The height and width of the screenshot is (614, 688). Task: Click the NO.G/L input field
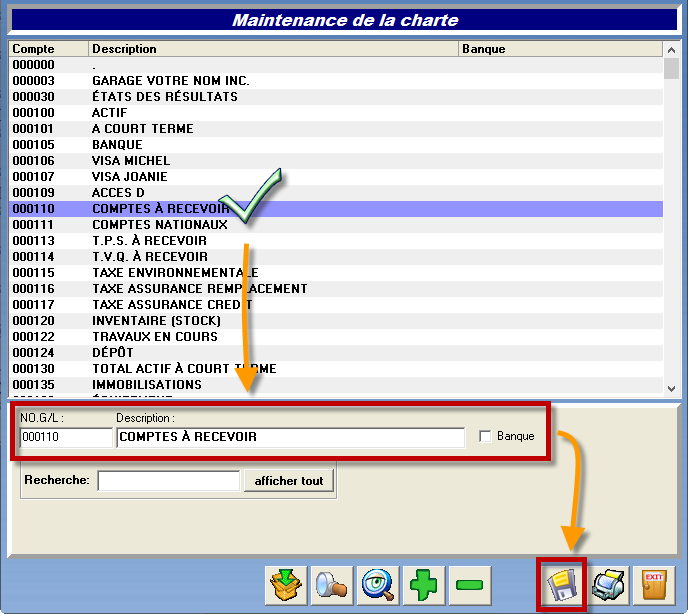tap(66, 437)
